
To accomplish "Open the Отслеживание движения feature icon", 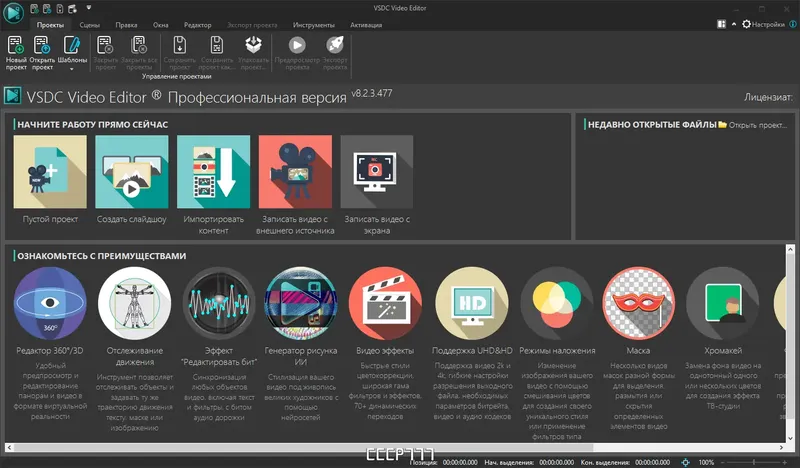I will (135, 303).
